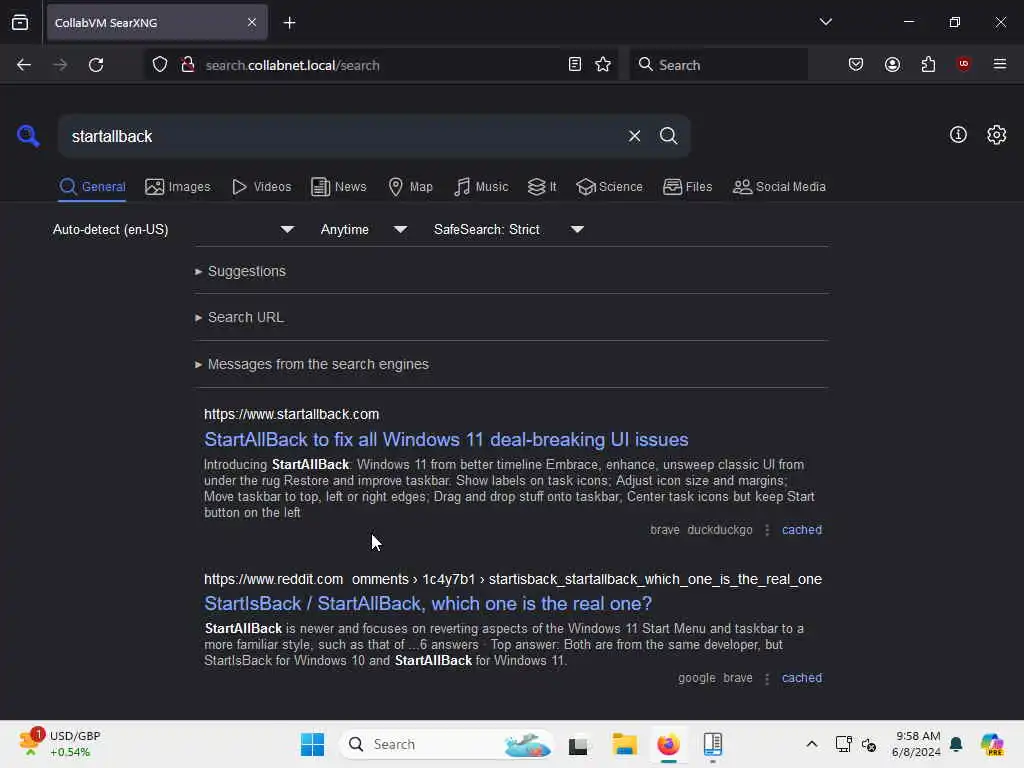Open File Explorer from the taskbar
The height and width of the screenshot is (768, 1024).
click(x=624, y=744)
